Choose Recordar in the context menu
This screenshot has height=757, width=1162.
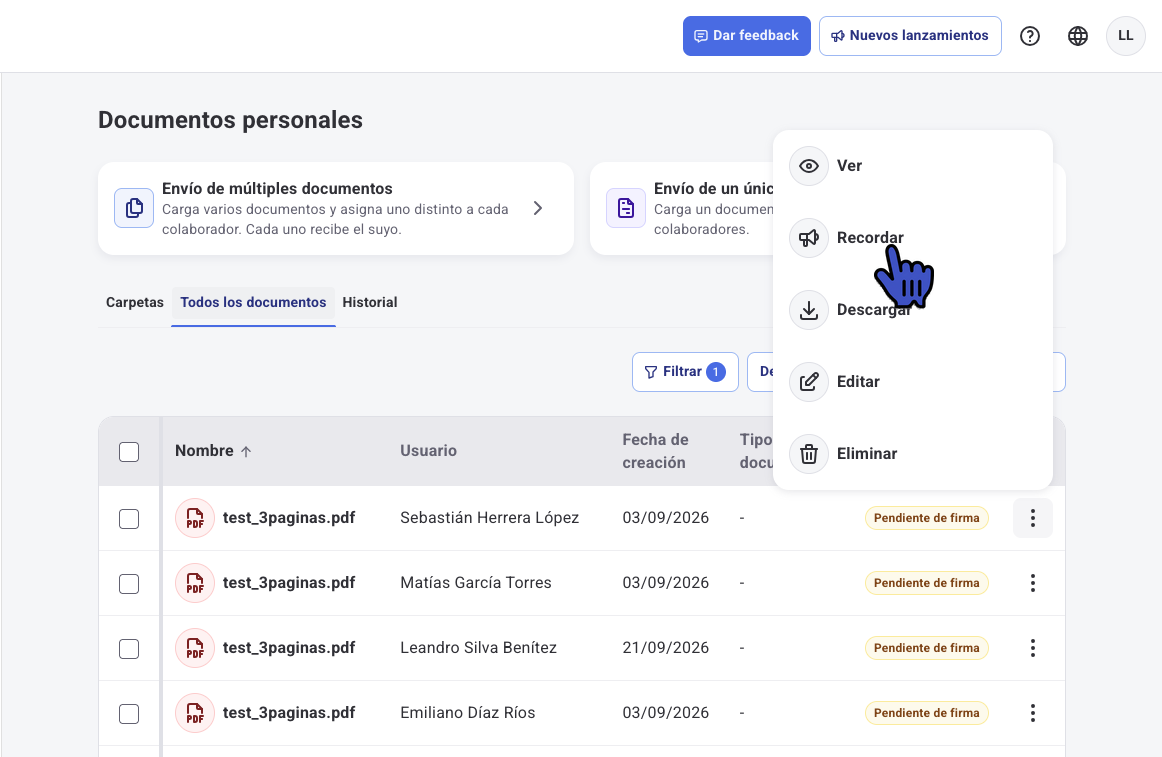[x=912, y=237]
